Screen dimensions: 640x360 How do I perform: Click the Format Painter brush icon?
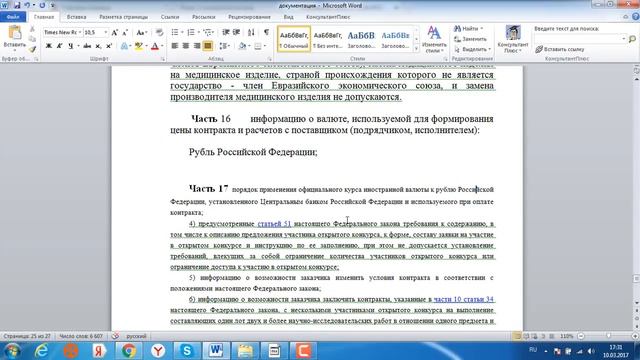[32, 49]
